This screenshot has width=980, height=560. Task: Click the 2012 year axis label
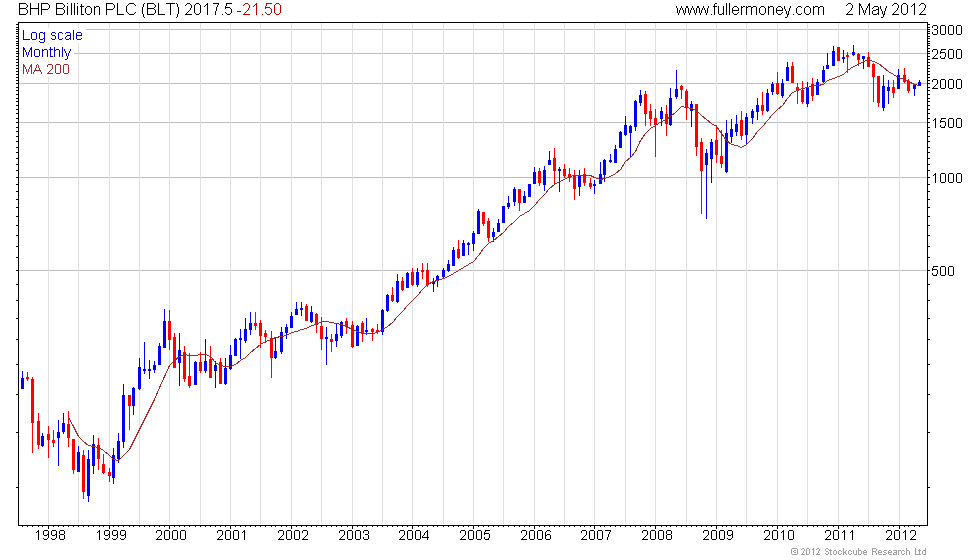pos(901,535)
